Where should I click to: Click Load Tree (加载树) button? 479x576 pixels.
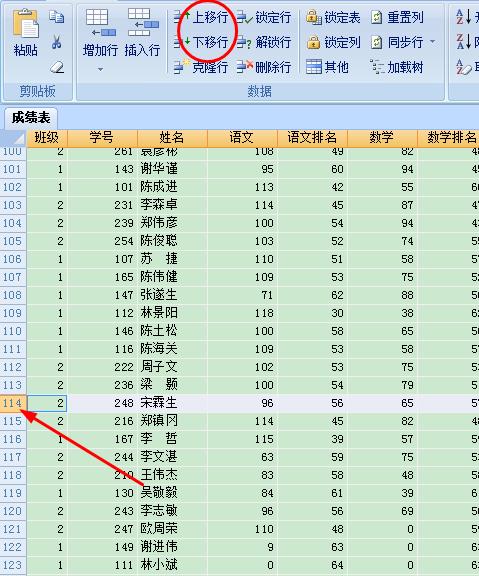[x=397, y=67]
